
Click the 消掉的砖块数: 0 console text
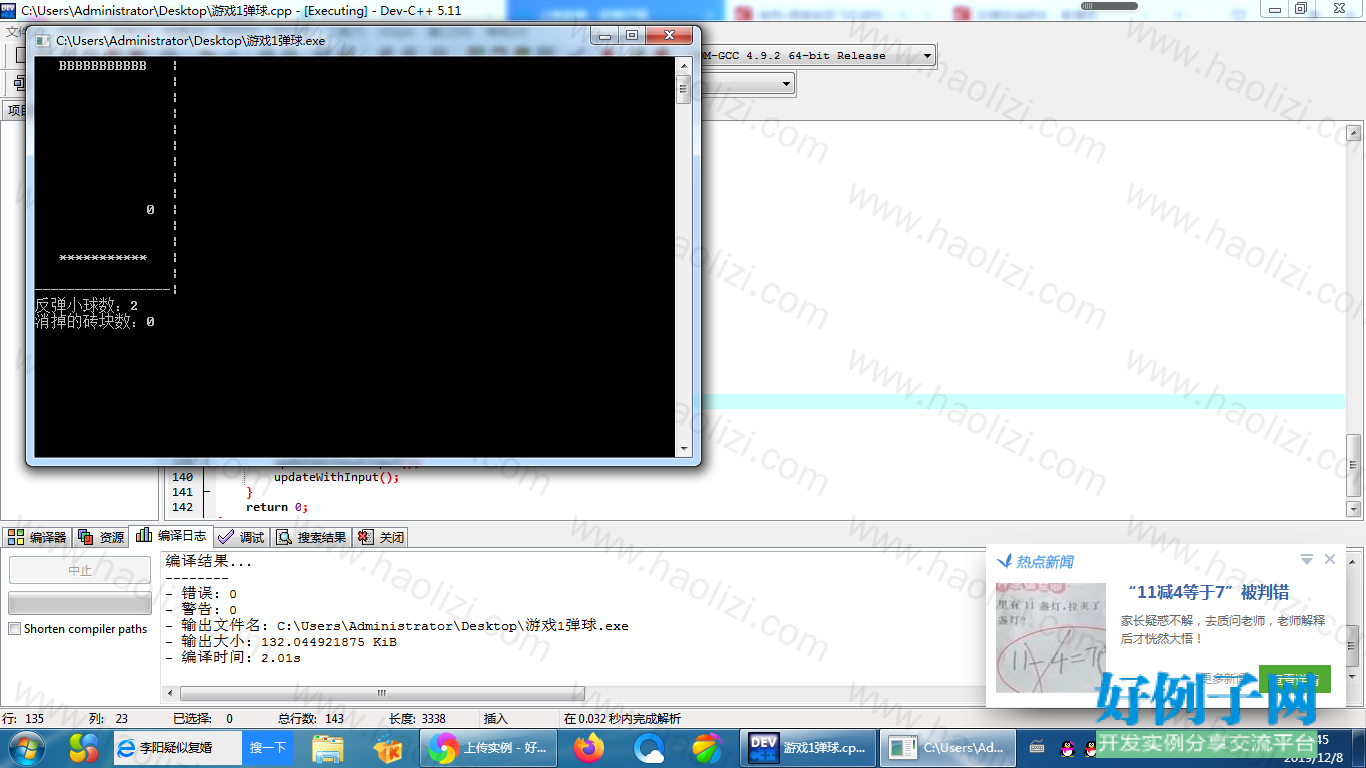point(94,322)
